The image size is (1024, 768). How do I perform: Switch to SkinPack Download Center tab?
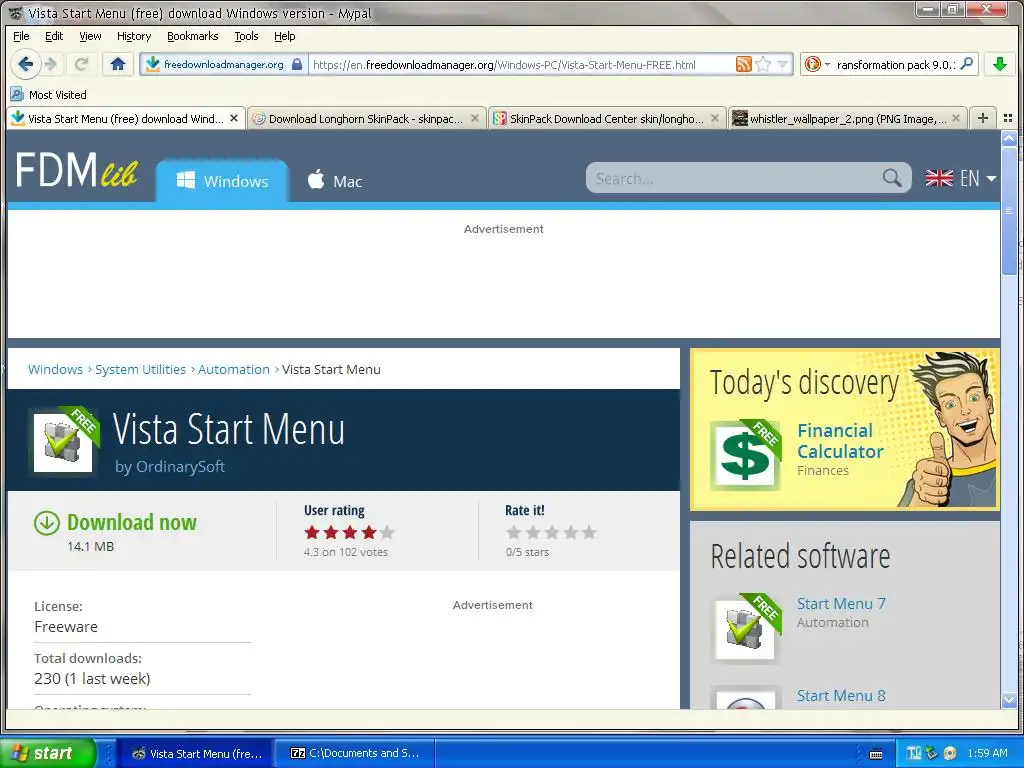click(607, 118)
